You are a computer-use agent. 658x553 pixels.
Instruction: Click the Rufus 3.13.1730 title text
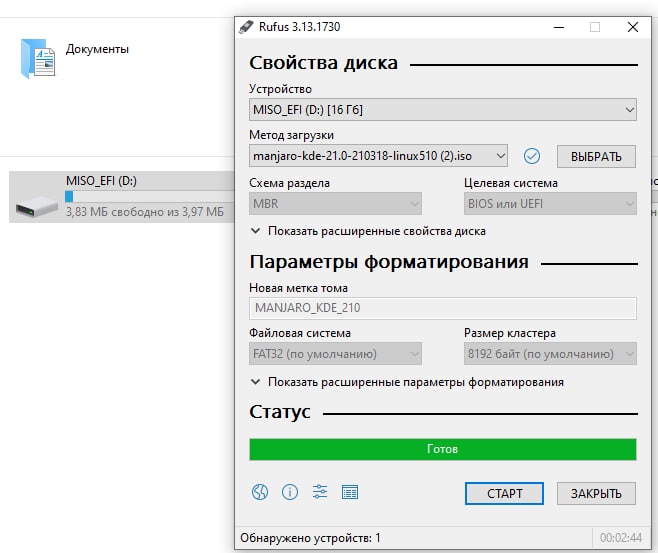pyautogui.click(x=300, y=27)
